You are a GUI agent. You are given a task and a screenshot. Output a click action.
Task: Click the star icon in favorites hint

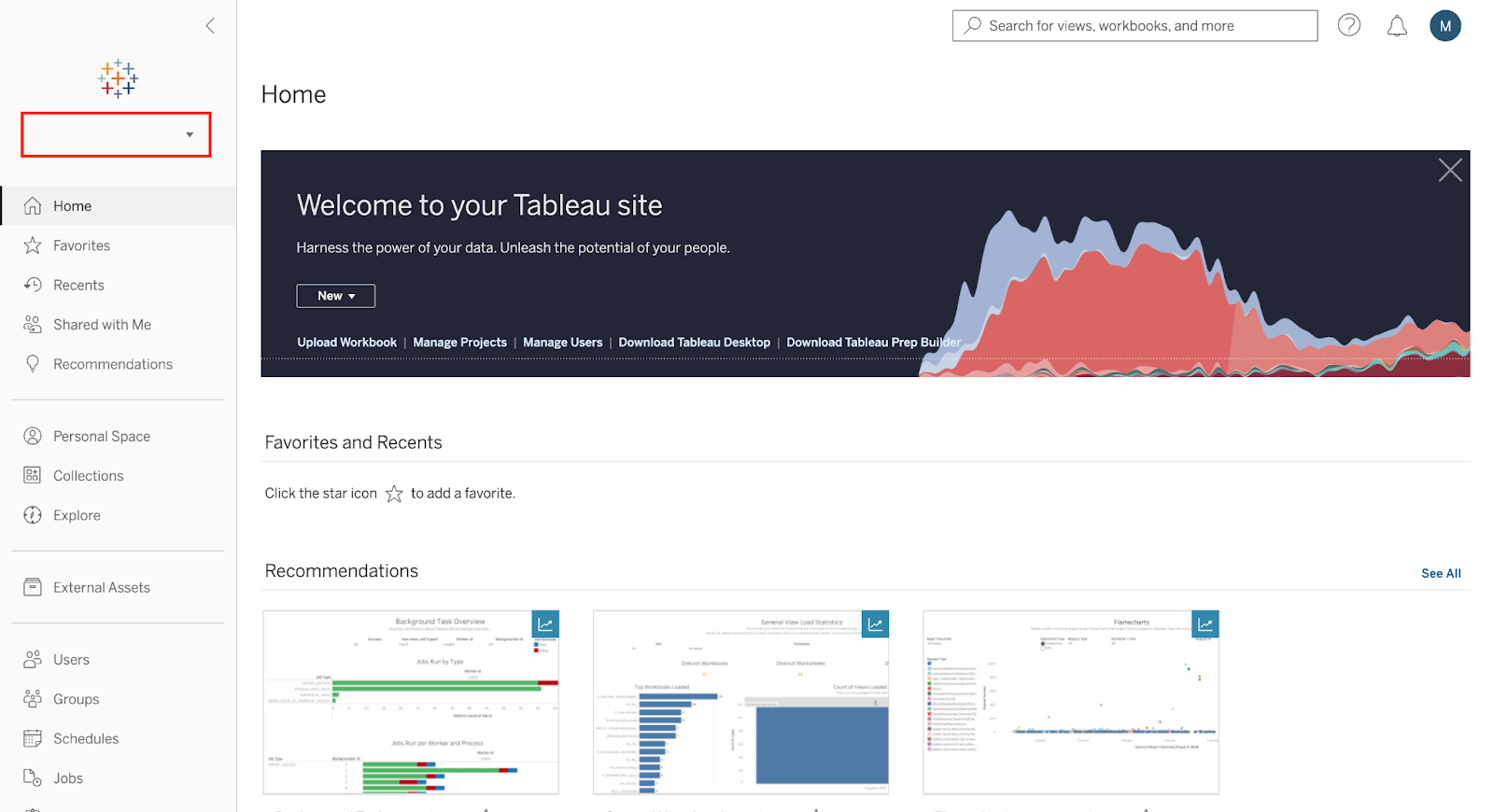(x=394, y=494)
